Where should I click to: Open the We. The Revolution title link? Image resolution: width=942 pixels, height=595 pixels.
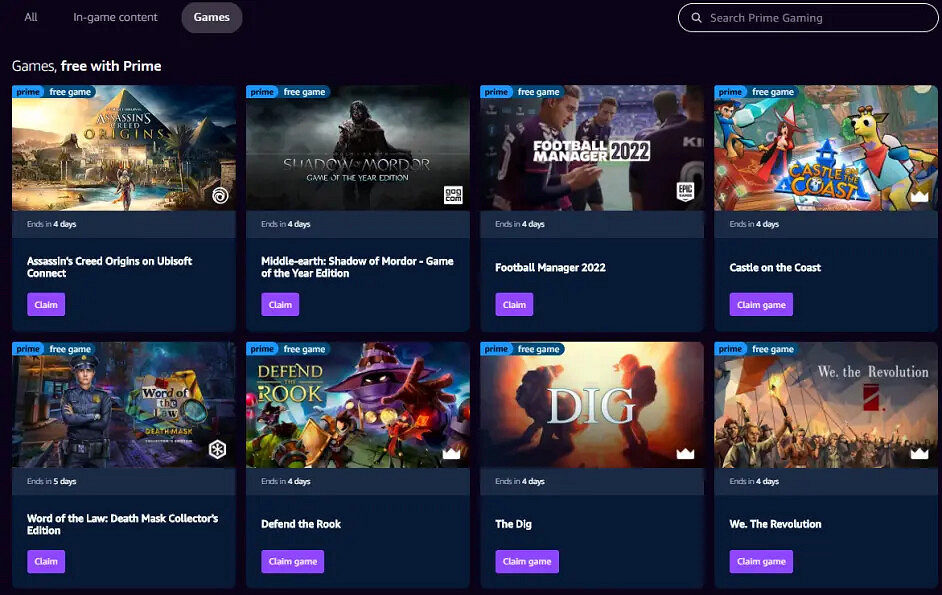coord(775,524)
